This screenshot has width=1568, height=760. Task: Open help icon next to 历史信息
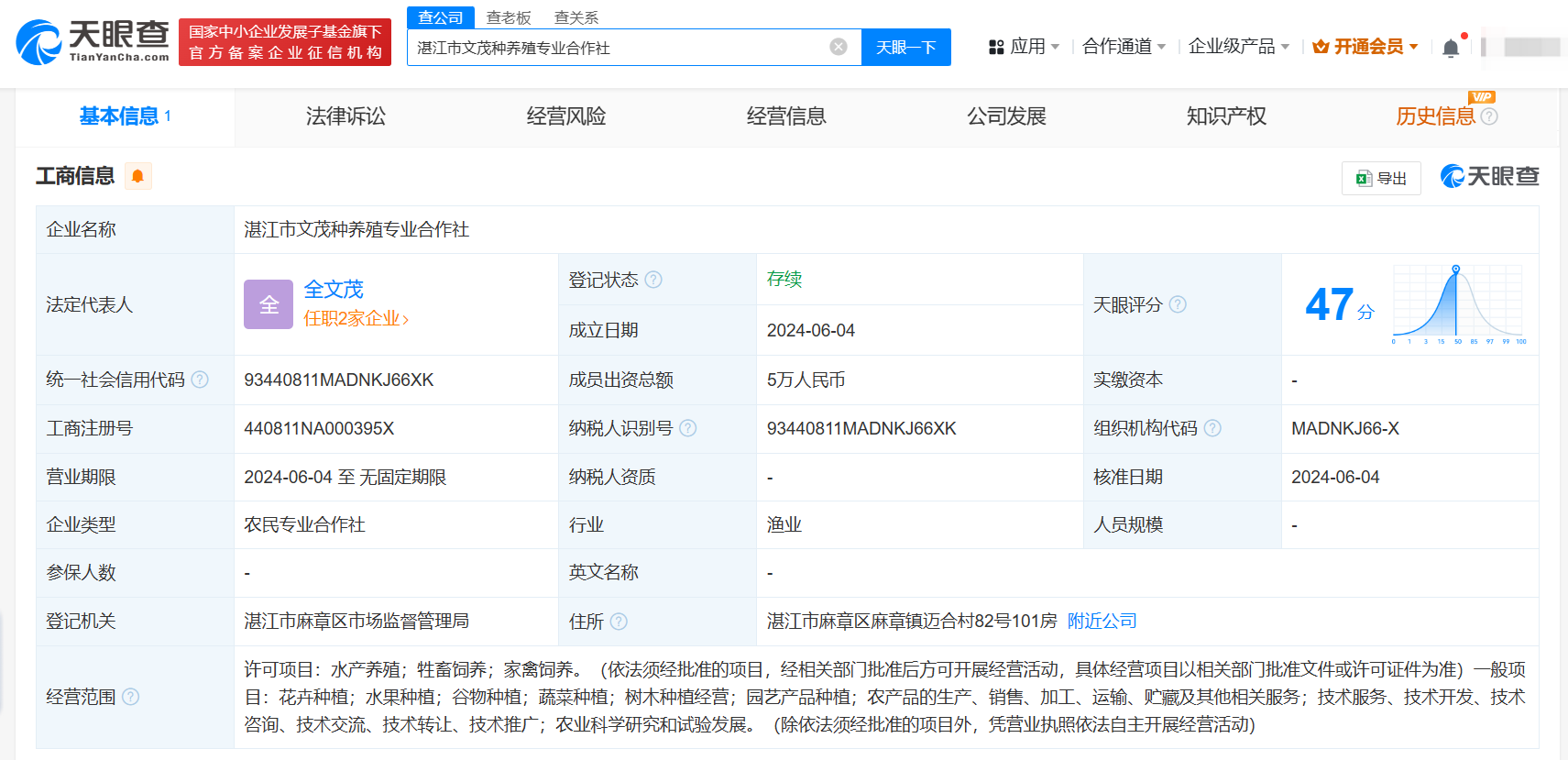[x=1489, y=116]
